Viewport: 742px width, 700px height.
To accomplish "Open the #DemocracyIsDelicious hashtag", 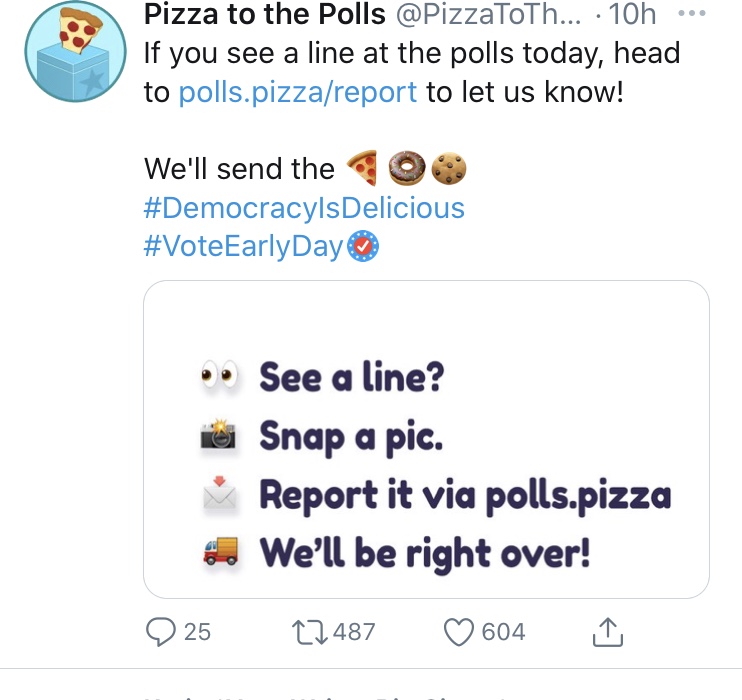I will tap(304, 208).
